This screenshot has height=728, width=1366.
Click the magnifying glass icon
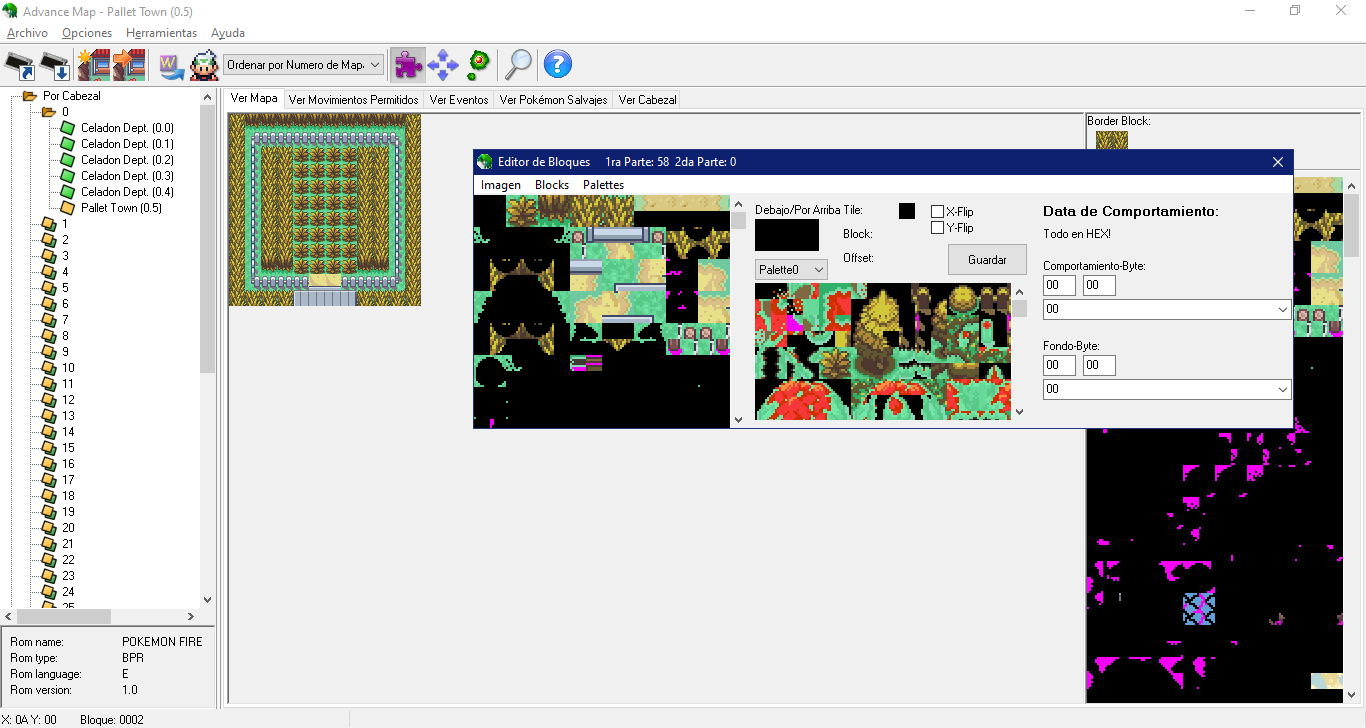518,65
